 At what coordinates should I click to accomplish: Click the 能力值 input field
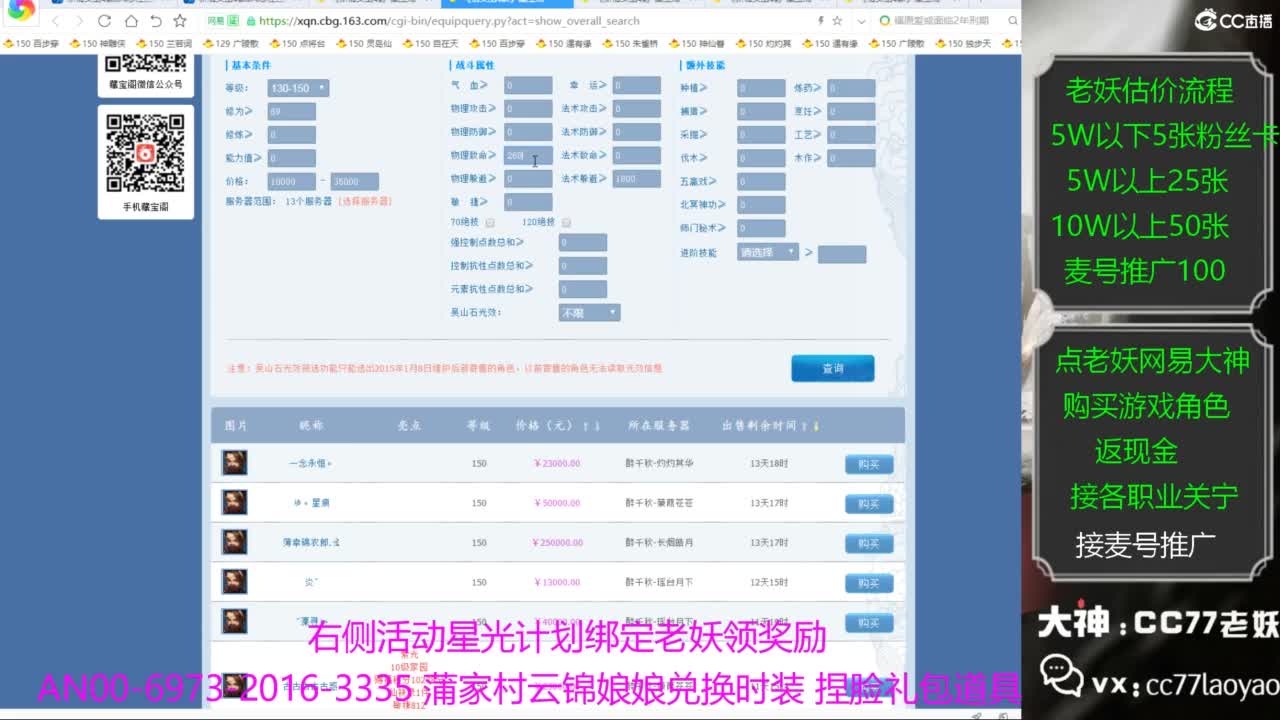coord(292,158)
